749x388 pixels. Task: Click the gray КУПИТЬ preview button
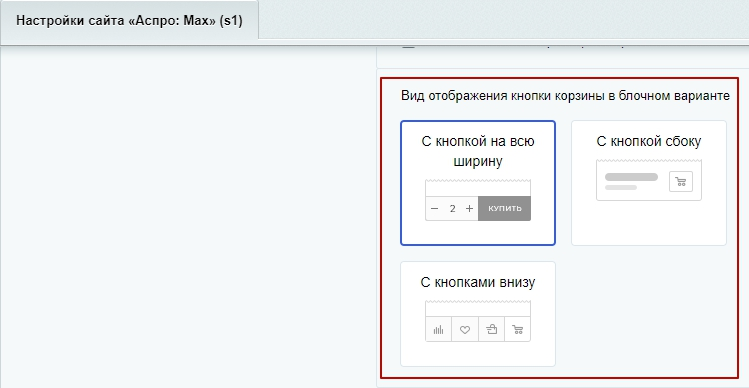tap(504, 208)
